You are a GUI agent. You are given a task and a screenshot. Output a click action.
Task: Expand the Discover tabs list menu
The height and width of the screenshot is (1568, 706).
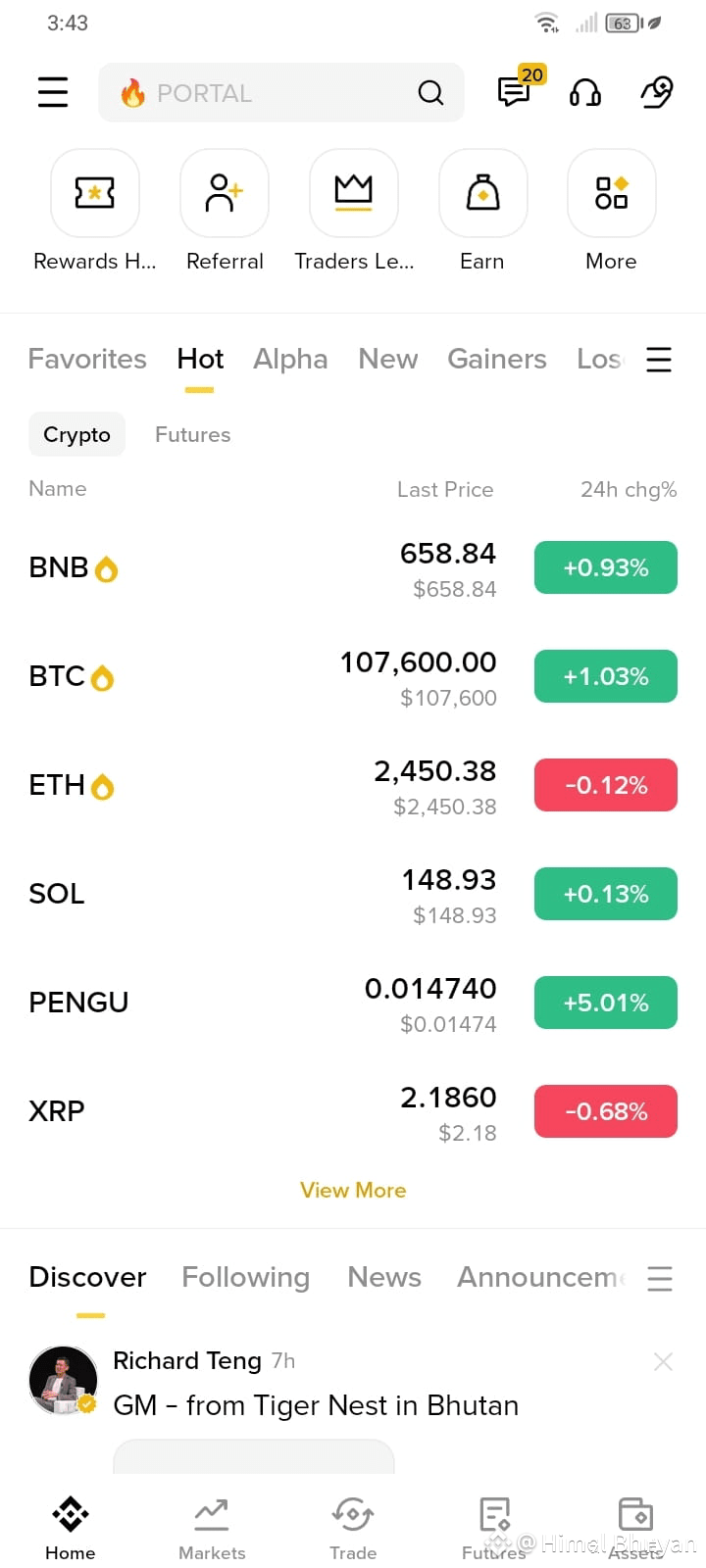pyautogui.click(x=660, y=1278)
